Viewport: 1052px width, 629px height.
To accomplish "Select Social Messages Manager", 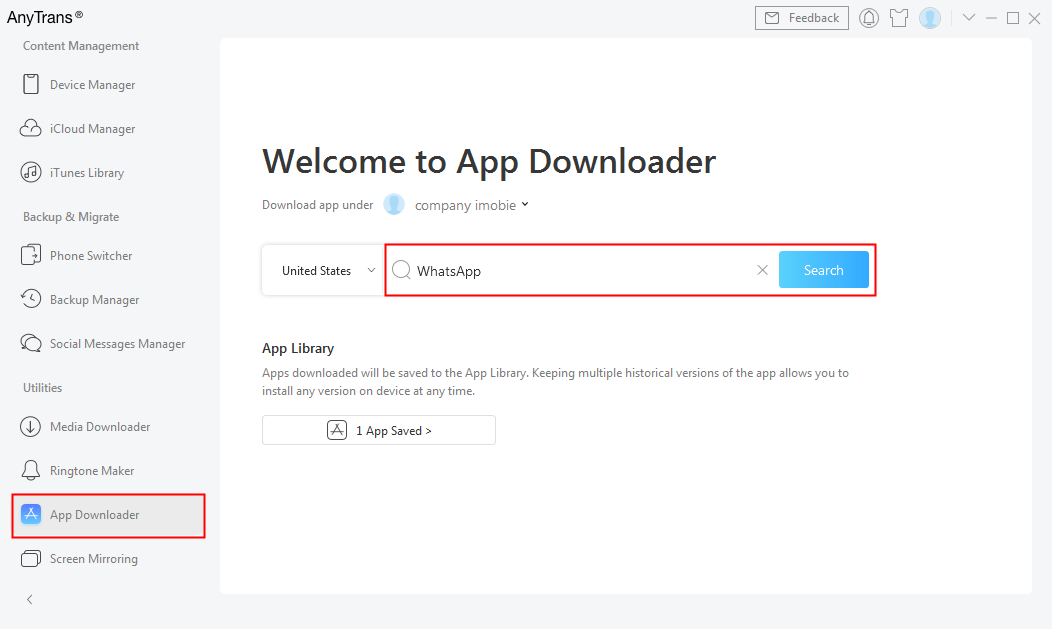I will coord(117,344).
